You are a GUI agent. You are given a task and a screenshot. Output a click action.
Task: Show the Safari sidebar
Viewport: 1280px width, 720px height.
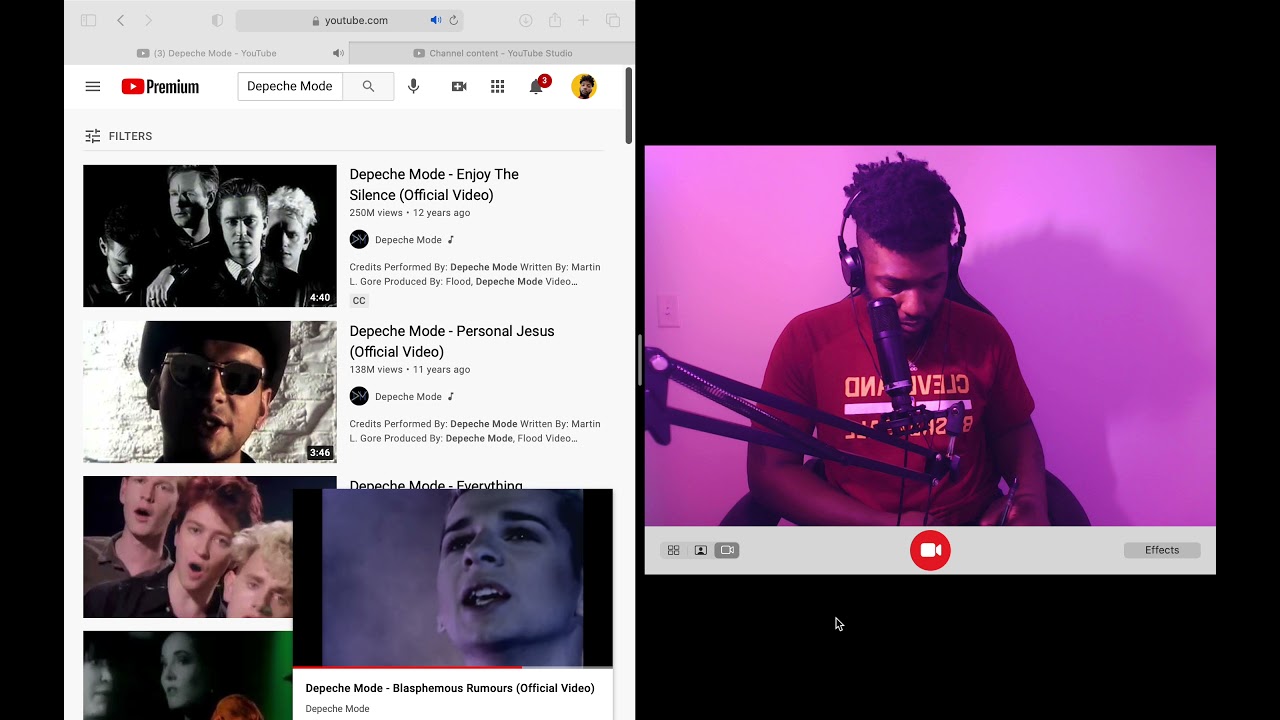point(88,20)
